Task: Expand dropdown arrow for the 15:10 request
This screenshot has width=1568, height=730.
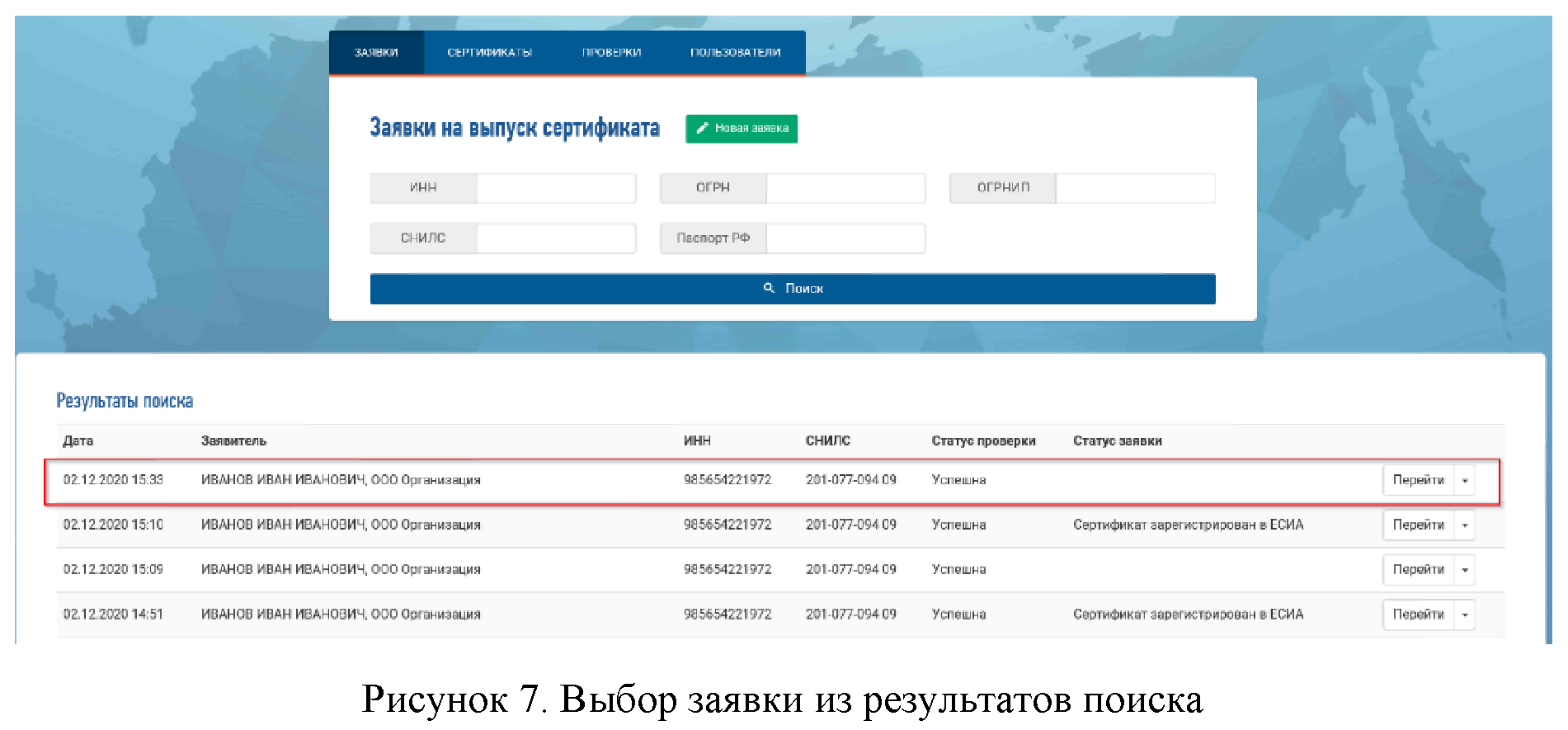Action: click(x=1465, y=525)
